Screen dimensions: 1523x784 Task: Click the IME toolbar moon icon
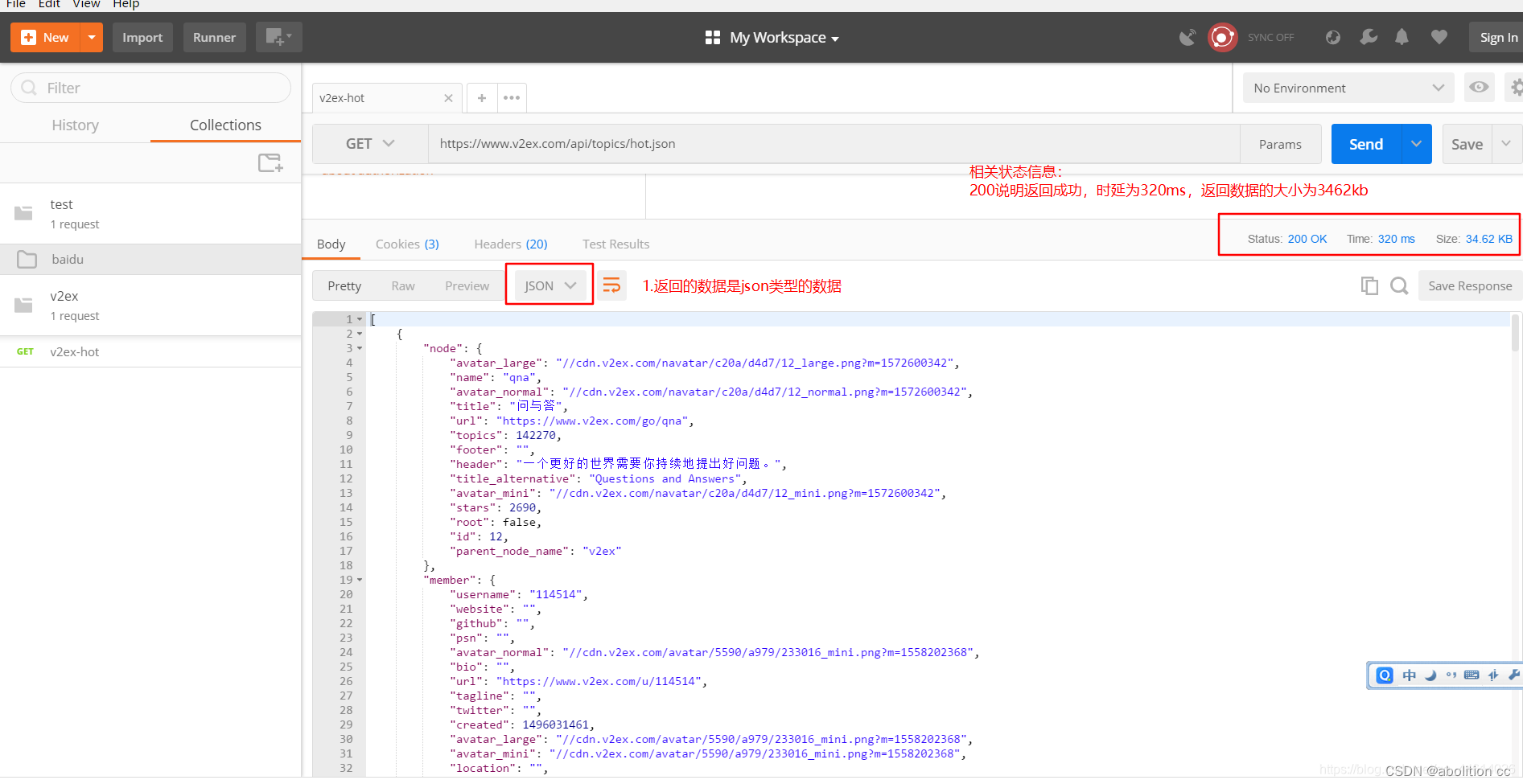(x=1430, y=675)
